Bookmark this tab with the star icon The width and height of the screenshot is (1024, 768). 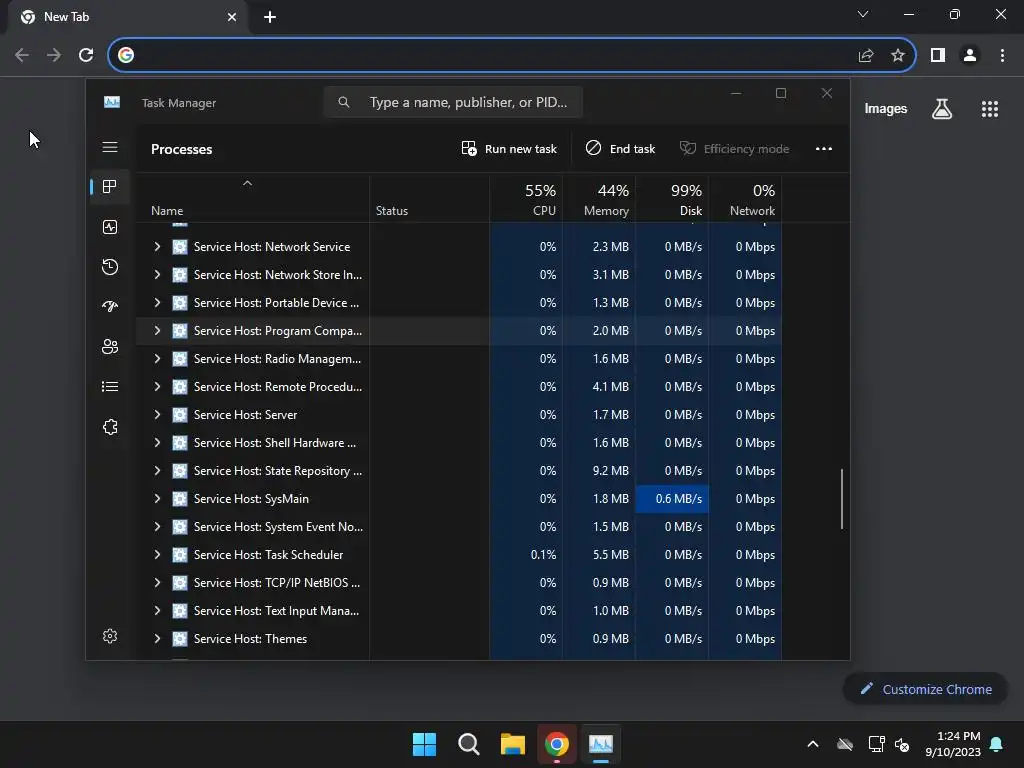(898, 56)
